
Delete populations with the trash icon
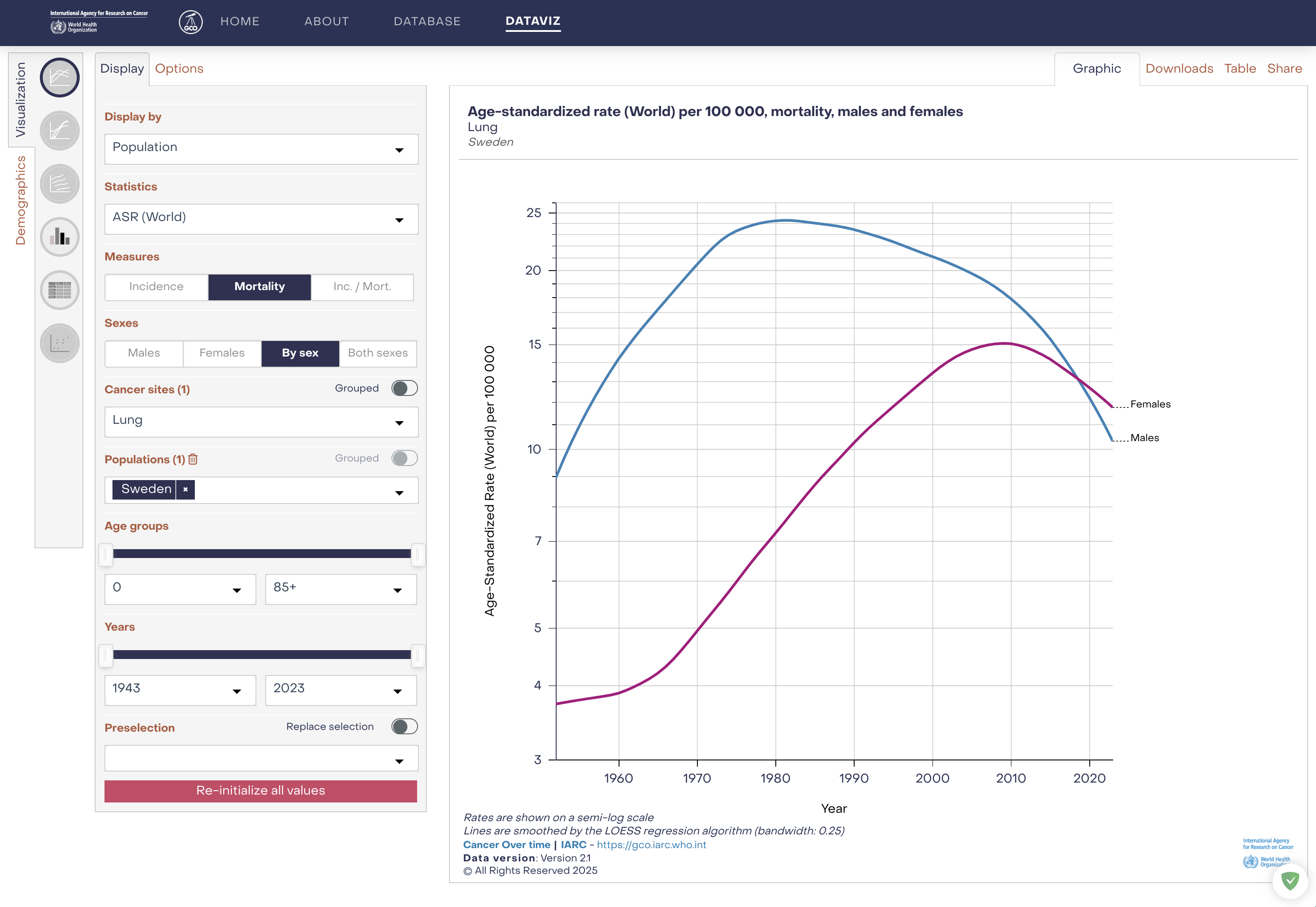pos(193,459)
